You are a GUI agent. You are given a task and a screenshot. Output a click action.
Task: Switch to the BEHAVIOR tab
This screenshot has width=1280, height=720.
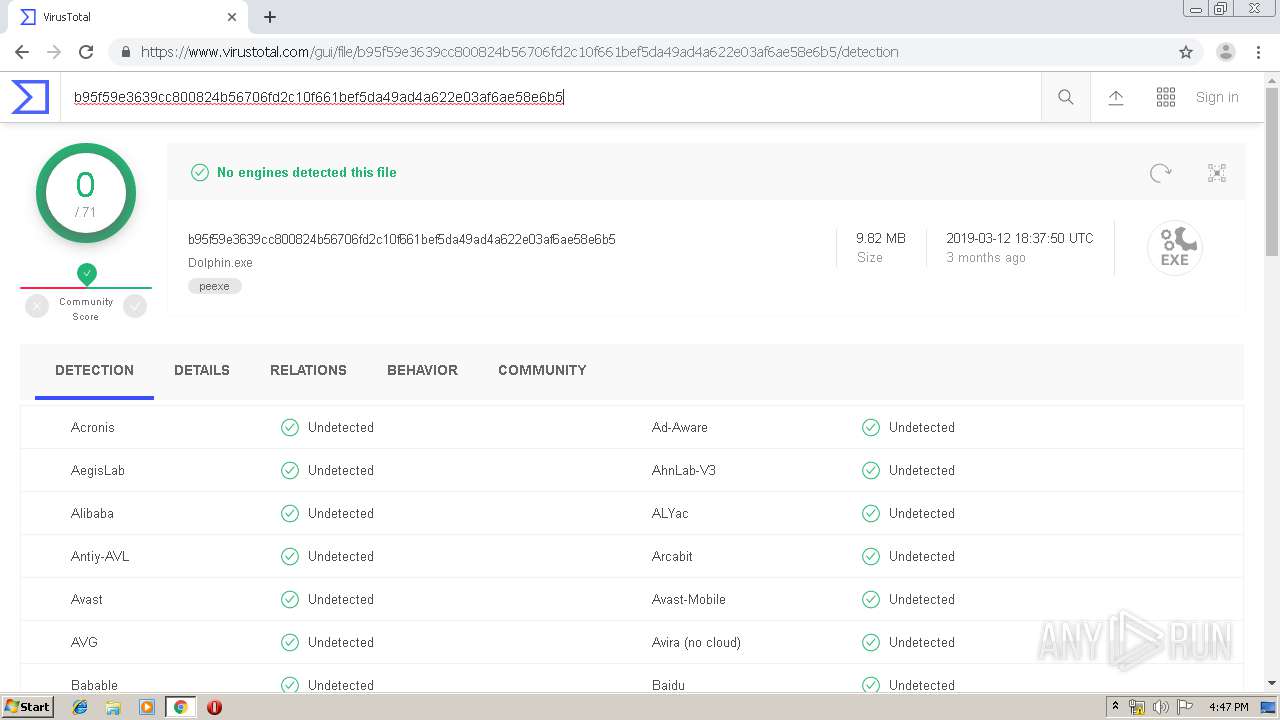click(x=422, y=370)
